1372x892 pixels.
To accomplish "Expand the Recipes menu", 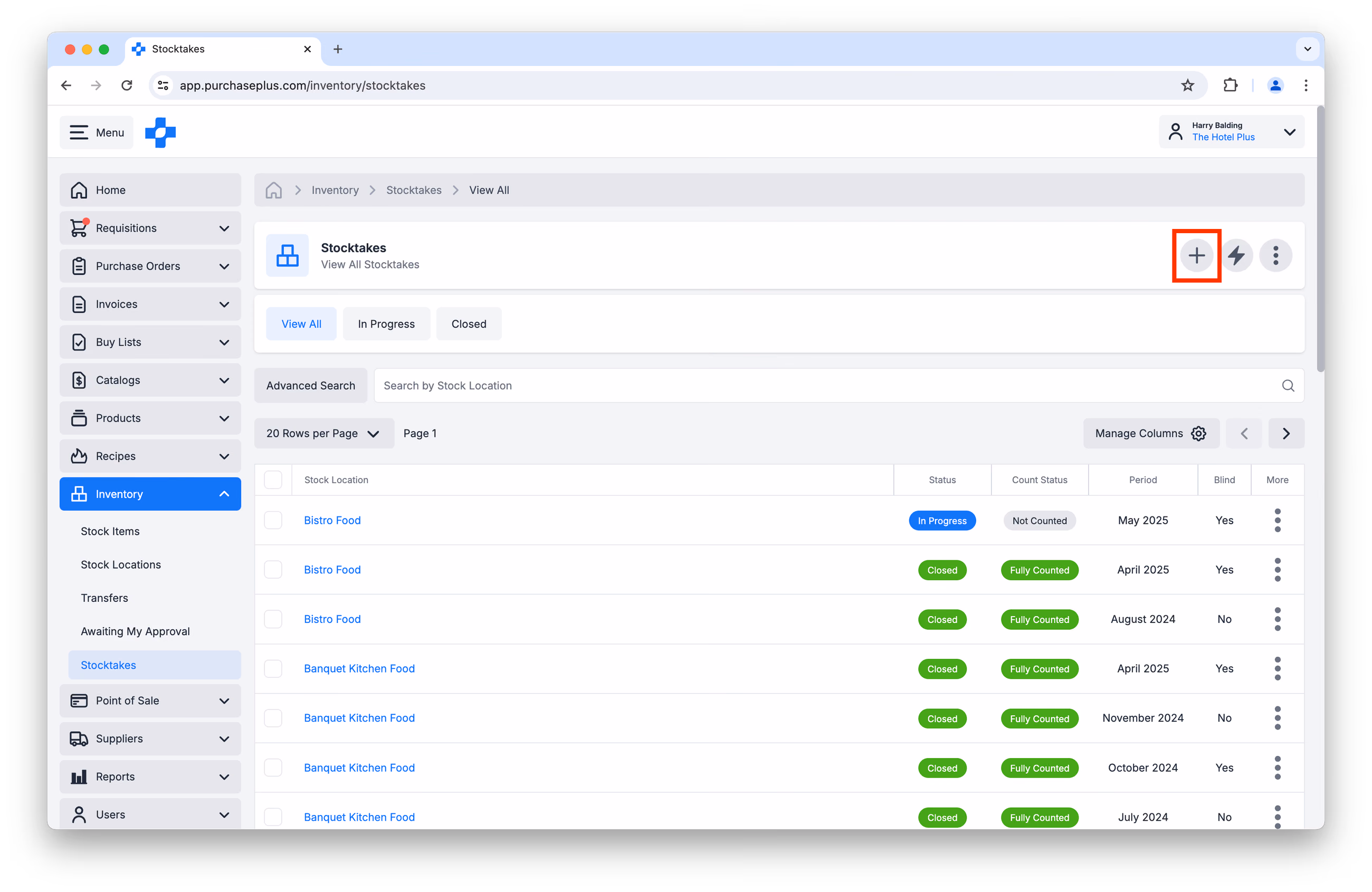I will click(150, 456).
